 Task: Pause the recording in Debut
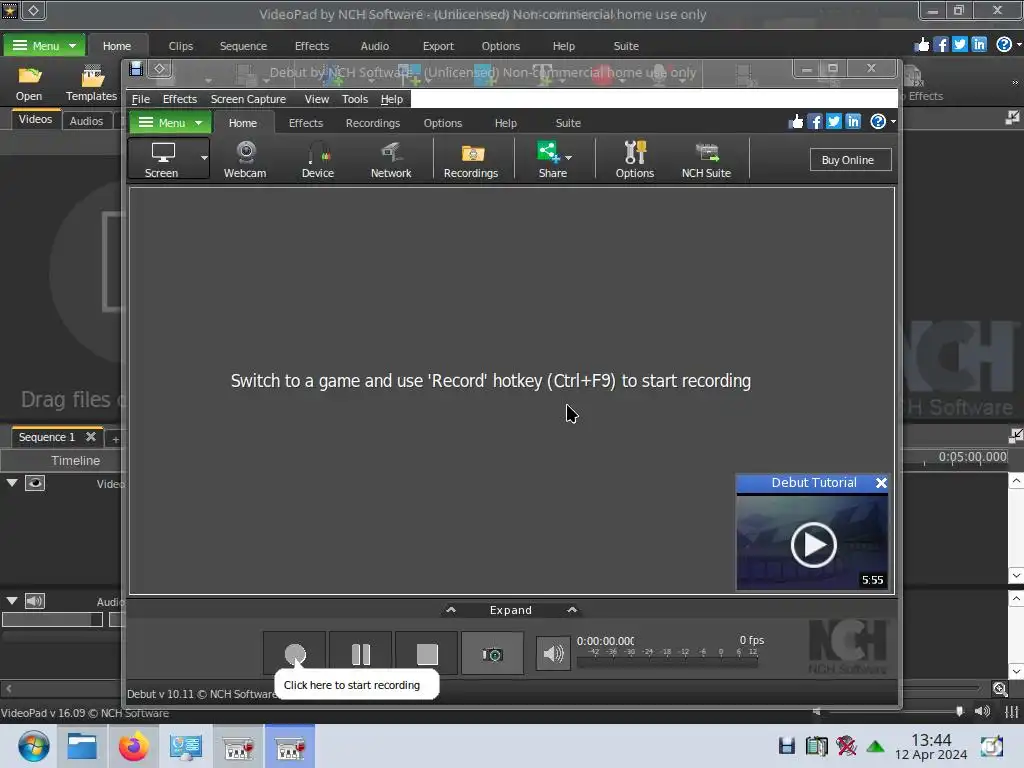coord(360,653)
